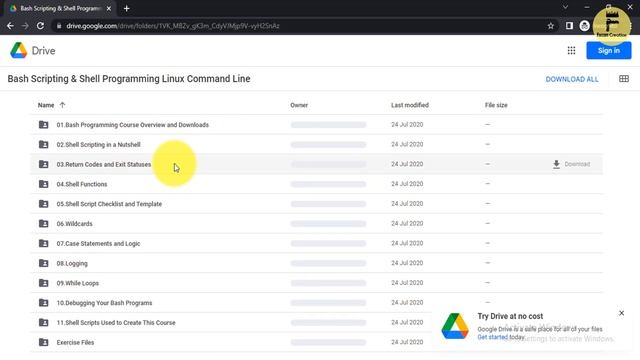The height and width of the screenshot is (360, 640).
Task: Bookmark this page with star icon
Action: coord(551,26)
